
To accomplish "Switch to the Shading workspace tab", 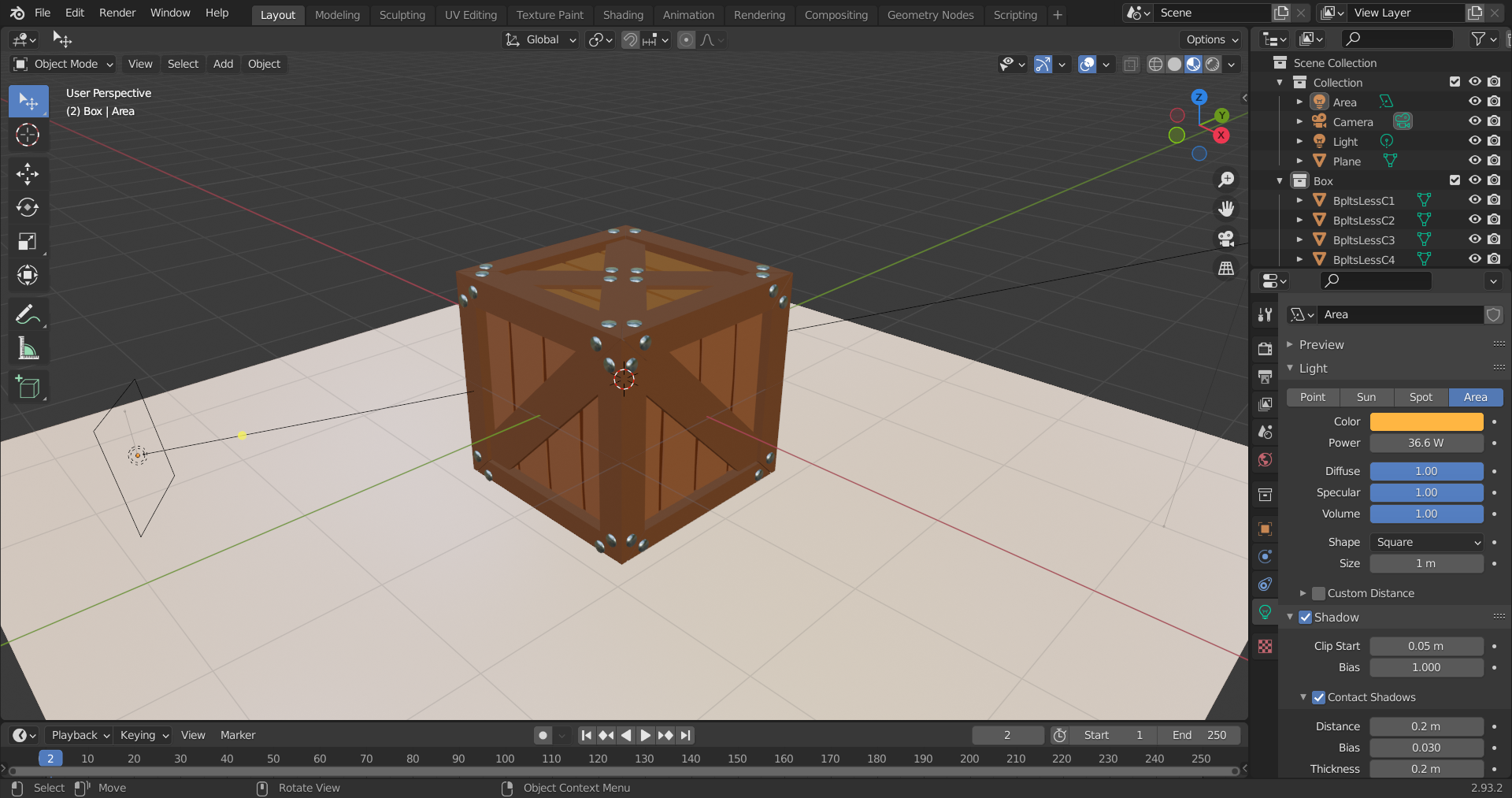I will coord(623,15).
